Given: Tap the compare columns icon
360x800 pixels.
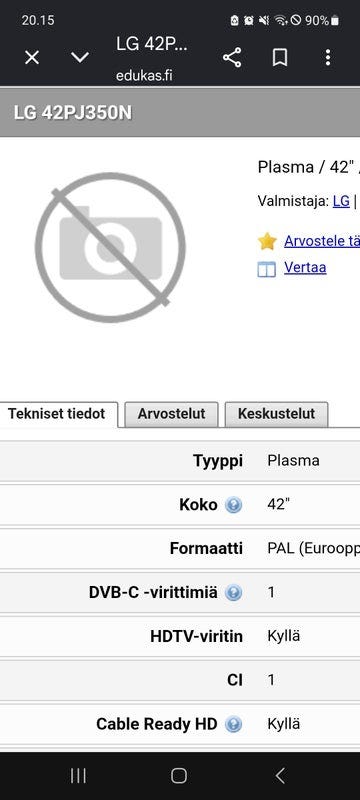Looking at the screenshot, I should click(267, 268).
